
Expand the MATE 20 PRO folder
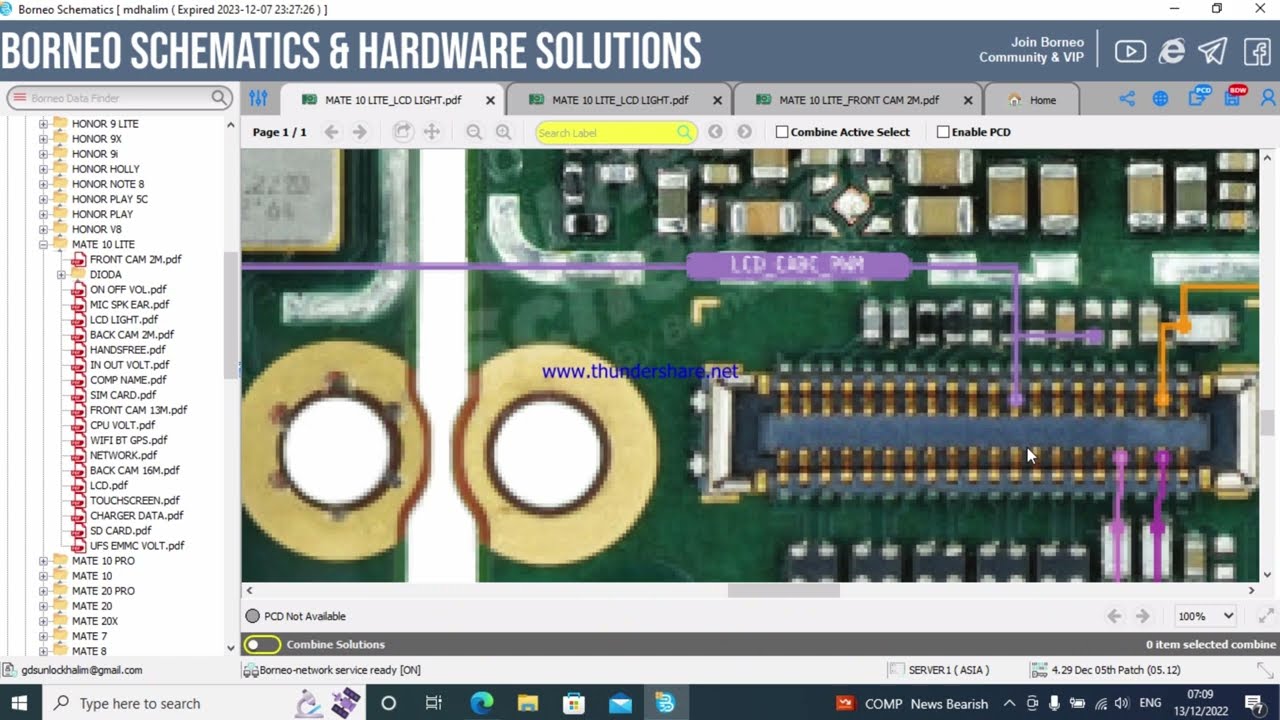[x=43, y=591]
